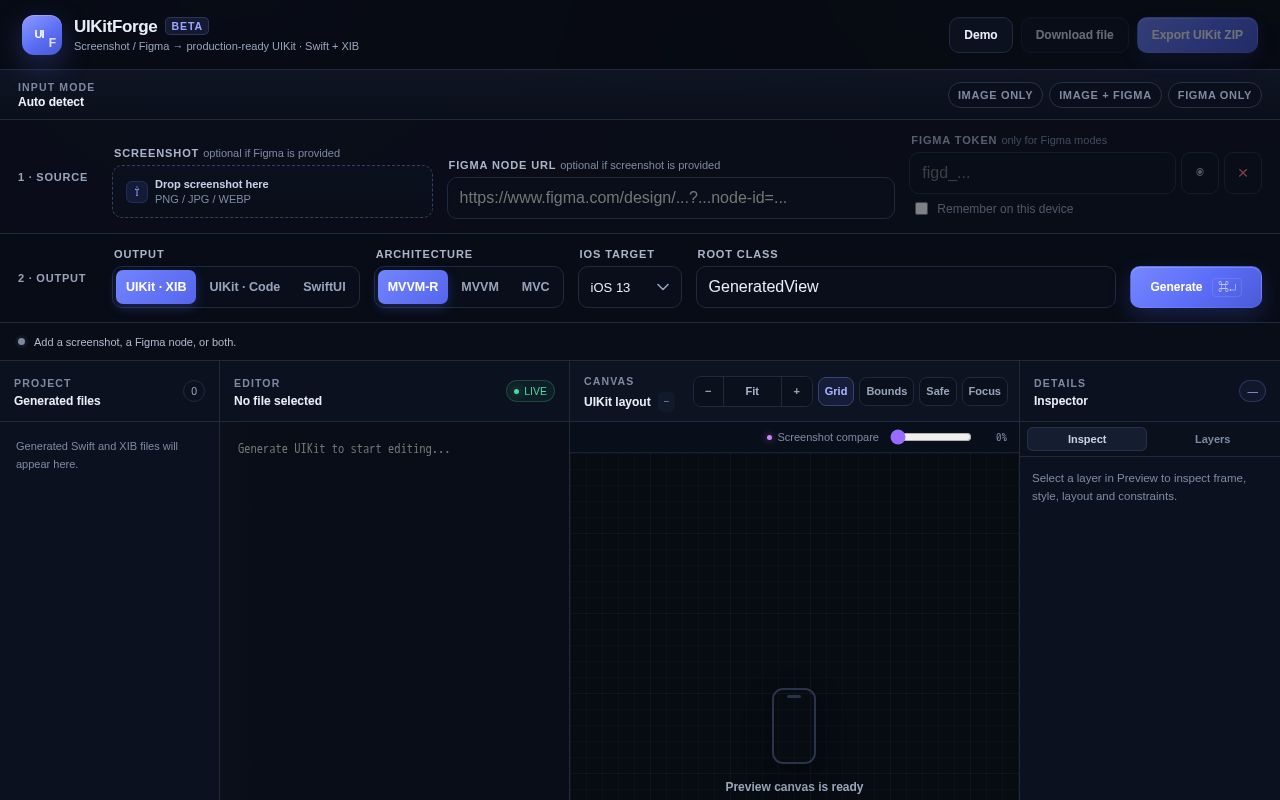Focus the Figma node URL field

point(671,198)
